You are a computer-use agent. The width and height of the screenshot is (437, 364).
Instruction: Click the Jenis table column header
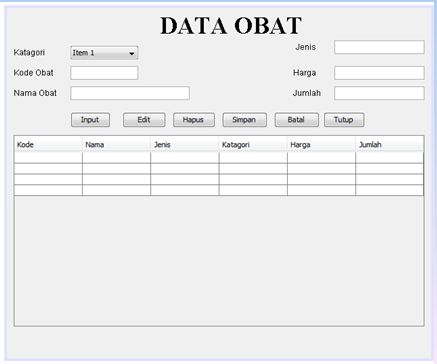coord(185,145)
